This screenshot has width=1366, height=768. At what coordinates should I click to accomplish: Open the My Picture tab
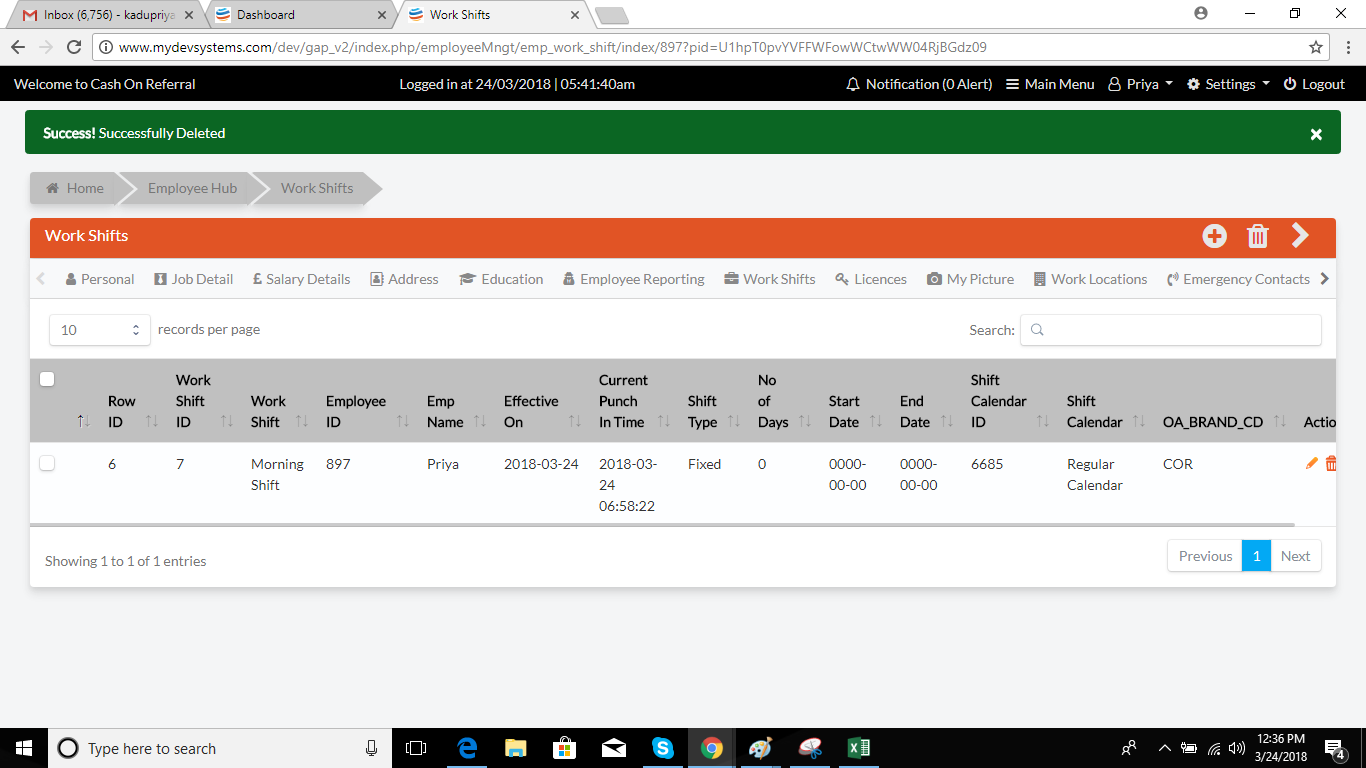970,279
